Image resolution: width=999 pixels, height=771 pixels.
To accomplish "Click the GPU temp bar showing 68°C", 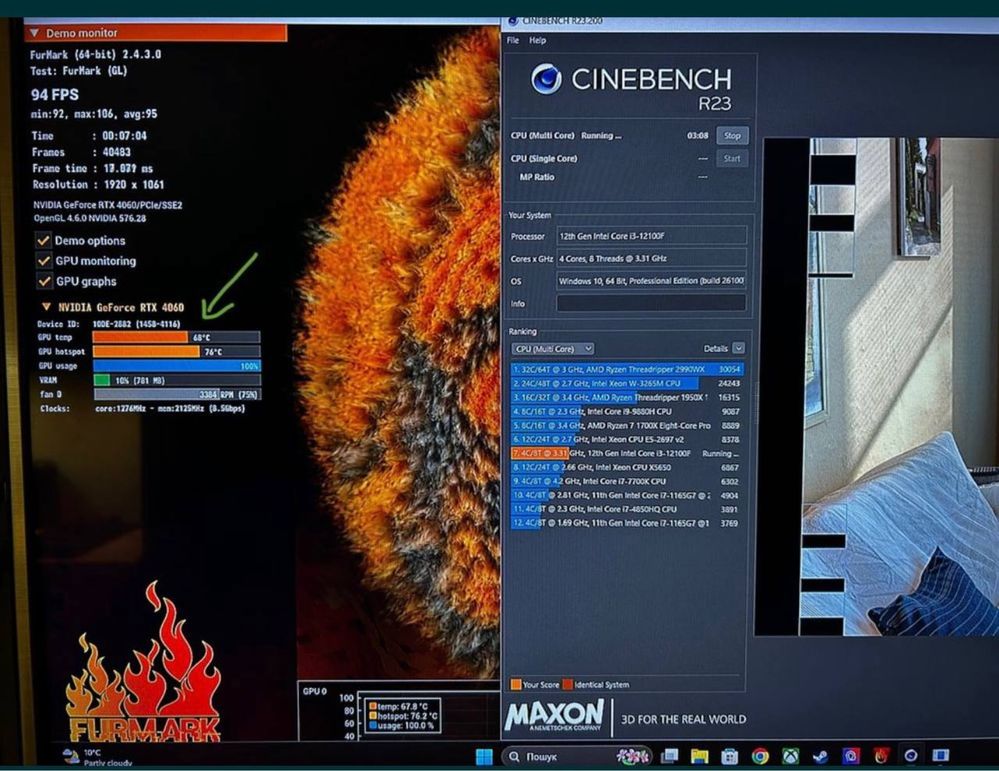I will [176, 337].
